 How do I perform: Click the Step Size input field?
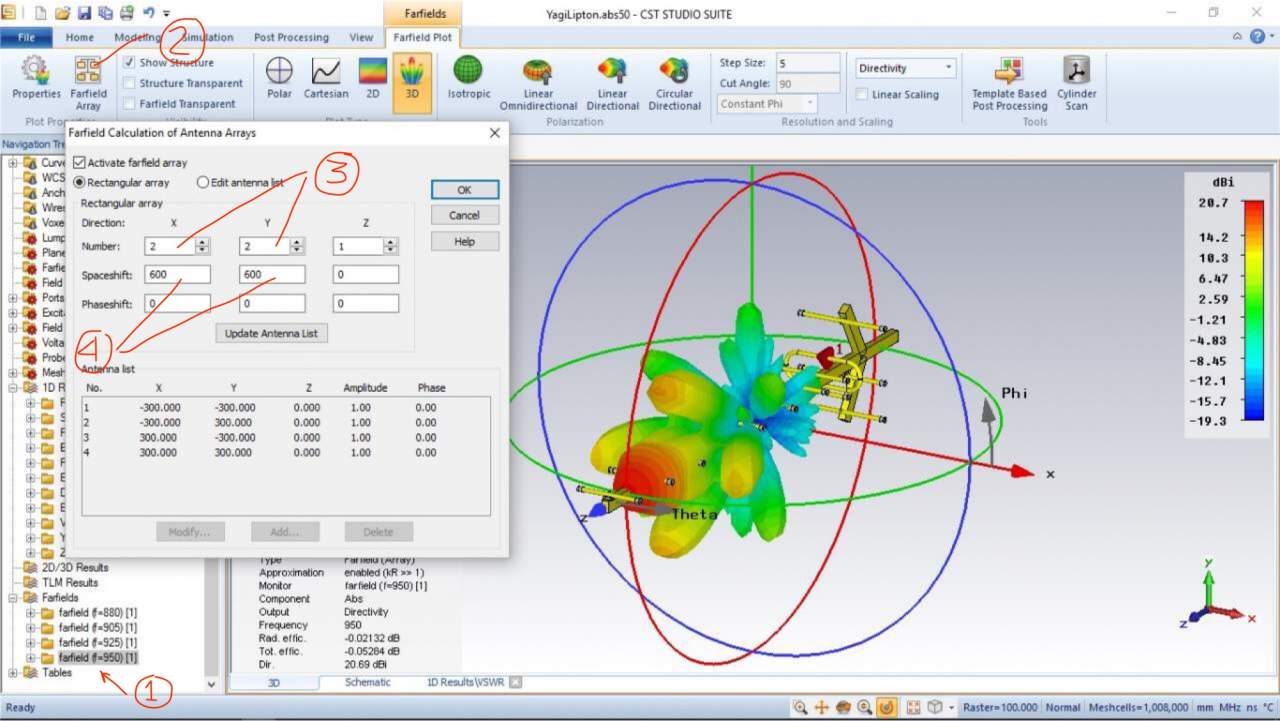coord(808,63)
